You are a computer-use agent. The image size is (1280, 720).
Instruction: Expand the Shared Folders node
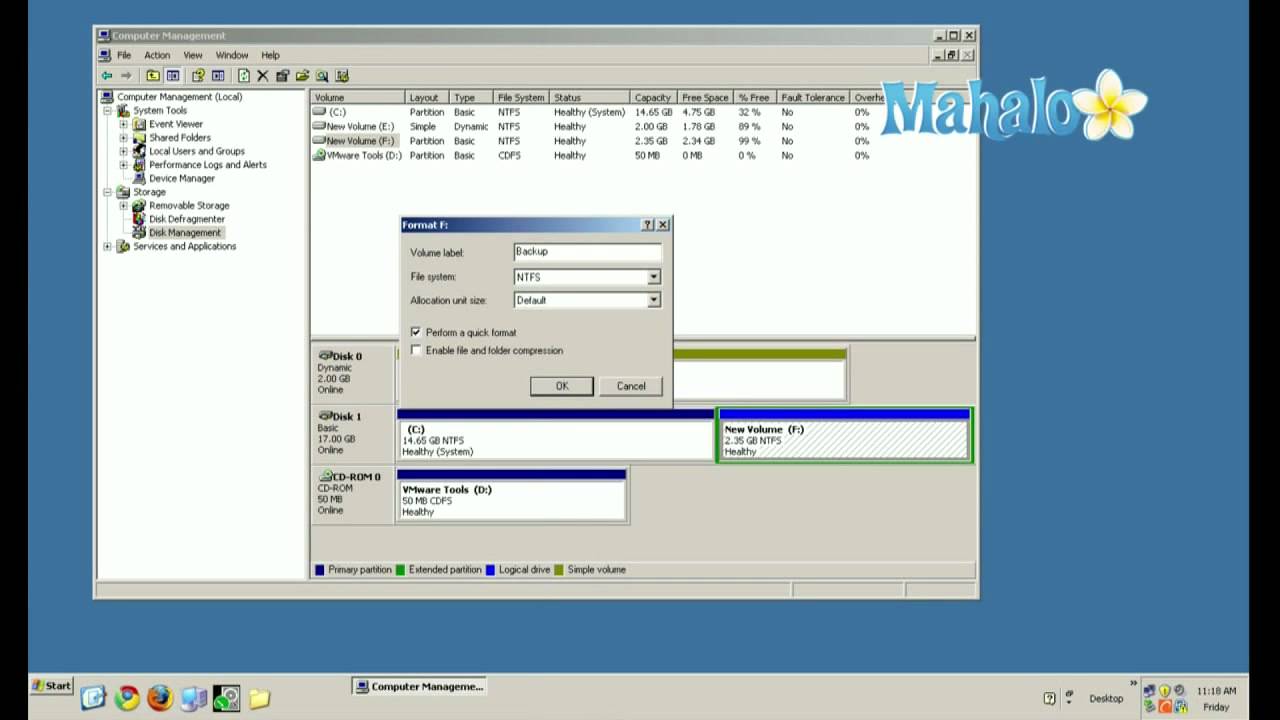click(x=124, y=138)
